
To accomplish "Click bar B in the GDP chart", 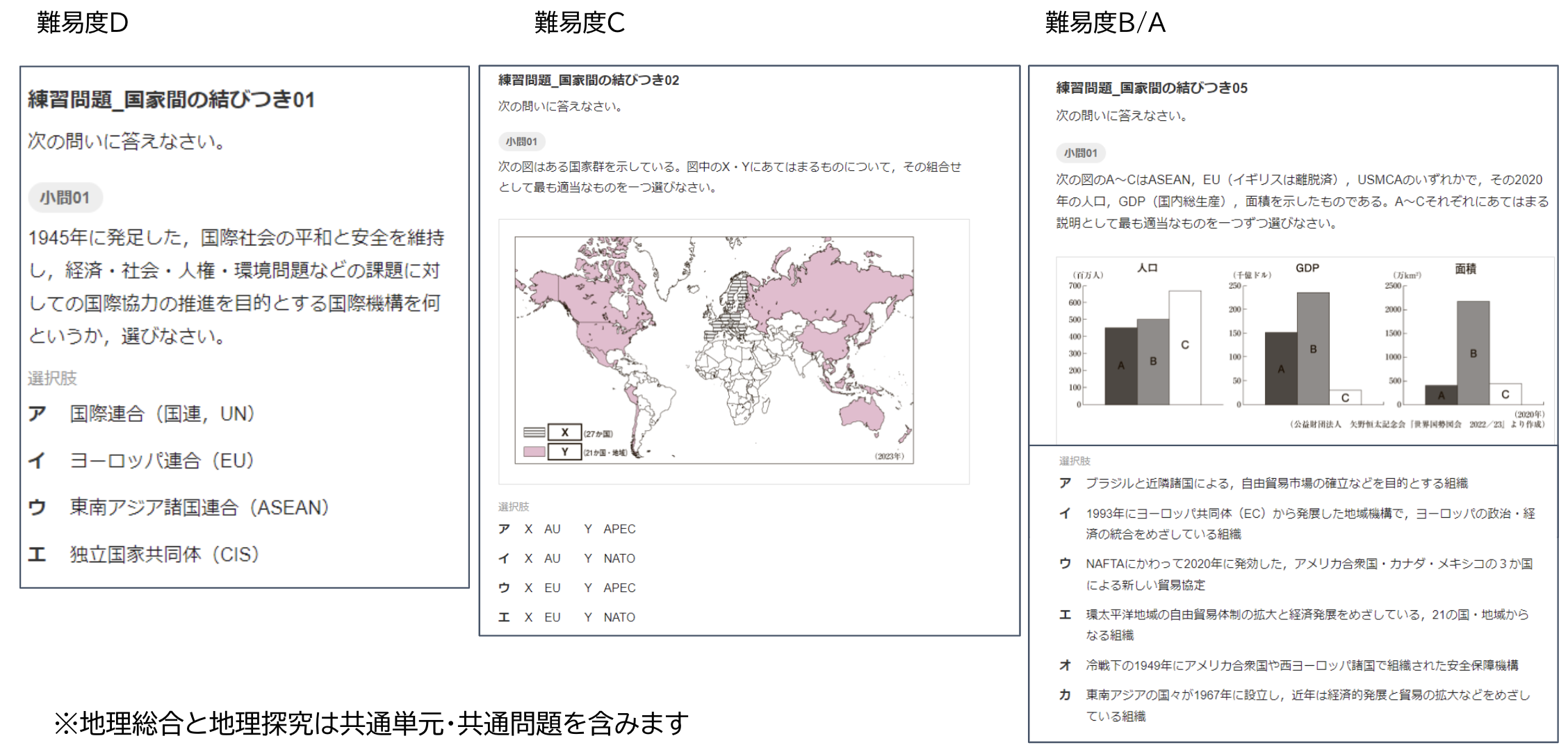I will 1313,349.
